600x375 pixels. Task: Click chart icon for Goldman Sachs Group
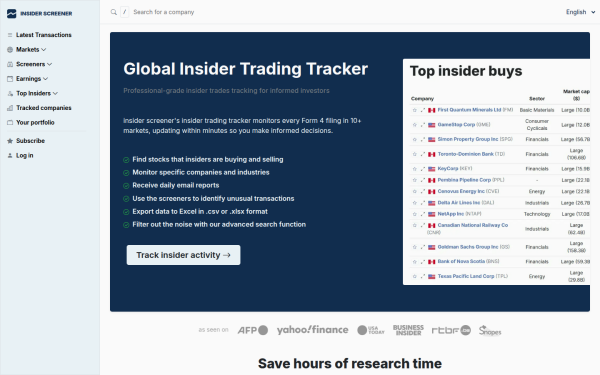(x=423, y=247)
